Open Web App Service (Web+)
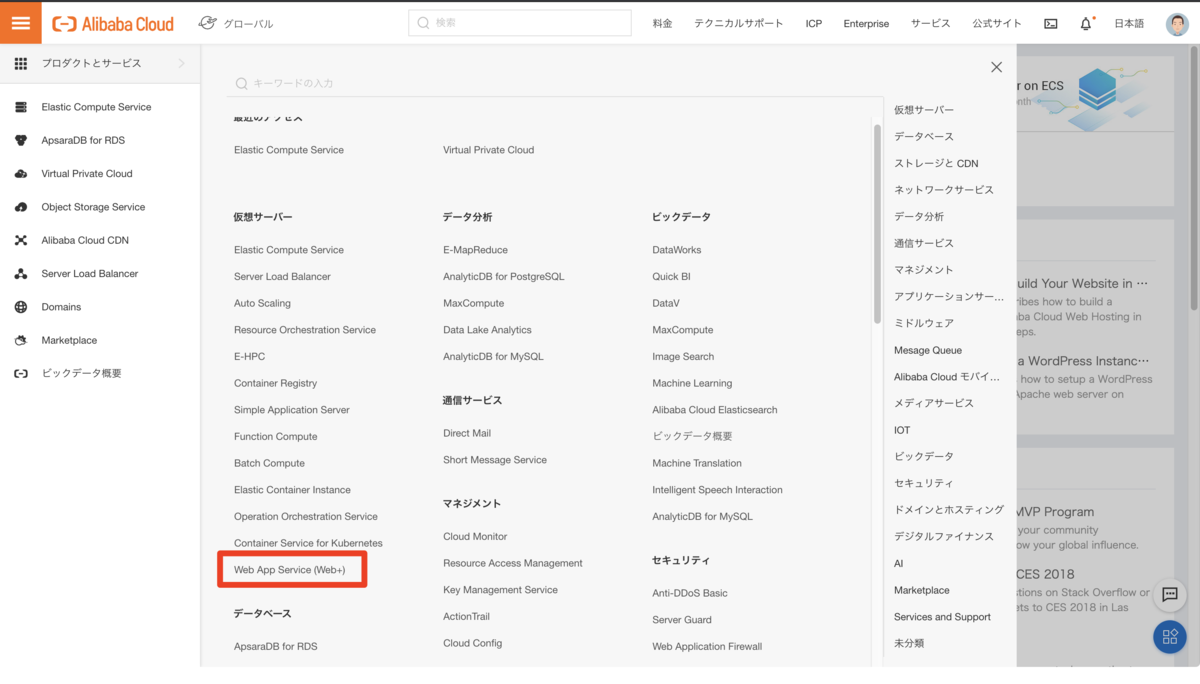 [x=290, y=570]
